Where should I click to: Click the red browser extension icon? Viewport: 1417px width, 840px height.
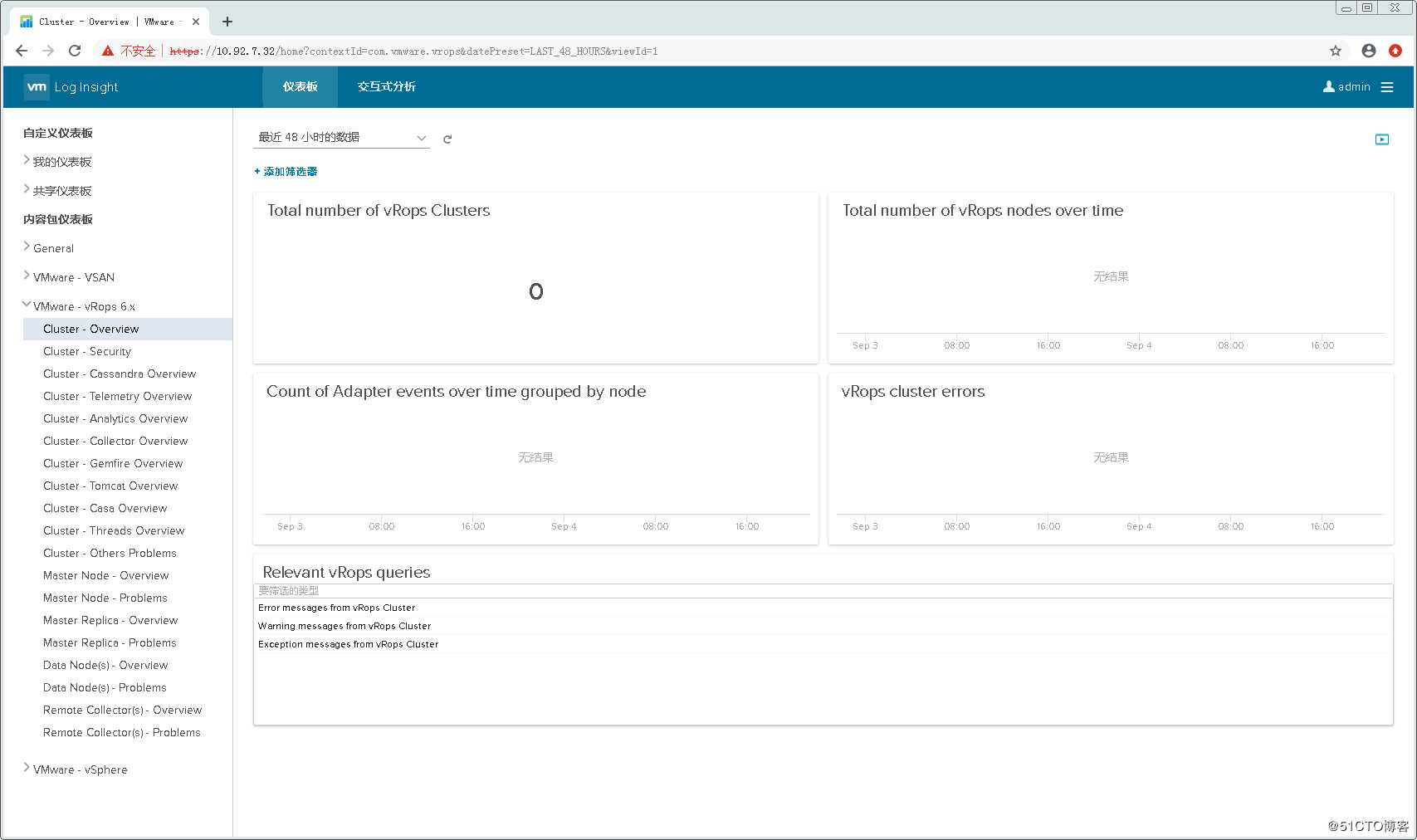1395,51
